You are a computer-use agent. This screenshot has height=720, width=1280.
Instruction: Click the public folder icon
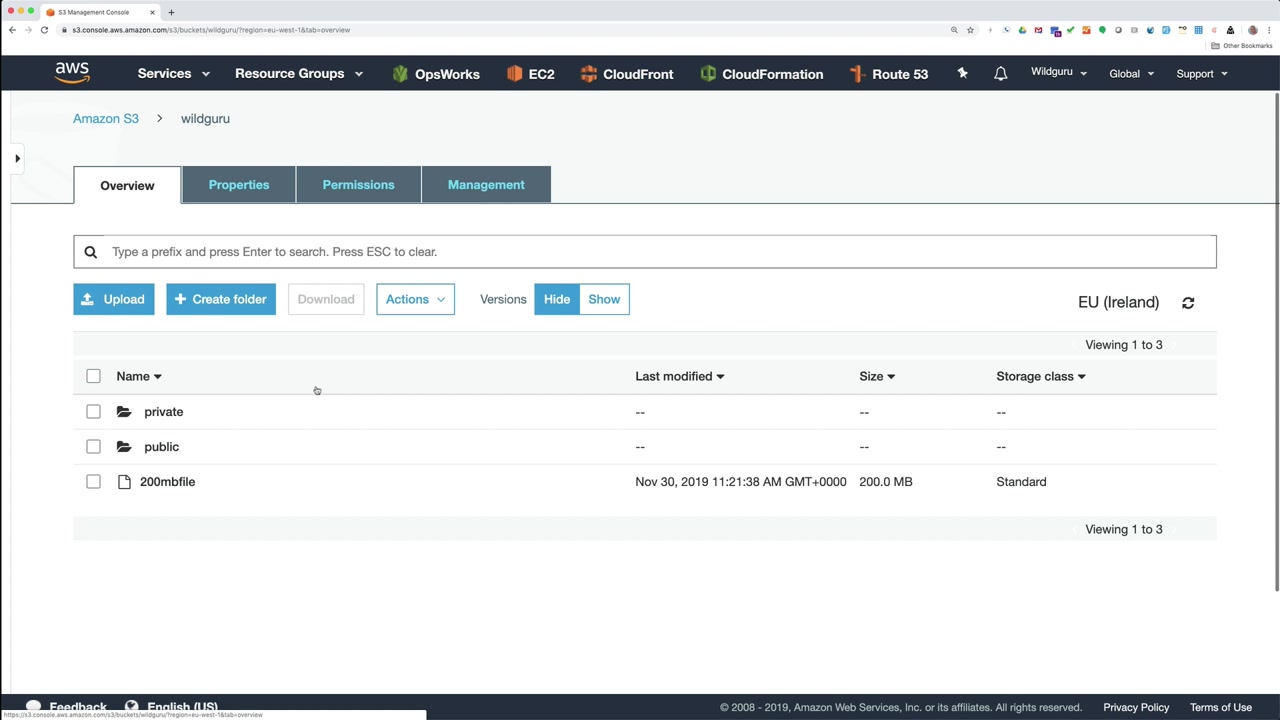[x=124, y=447]
